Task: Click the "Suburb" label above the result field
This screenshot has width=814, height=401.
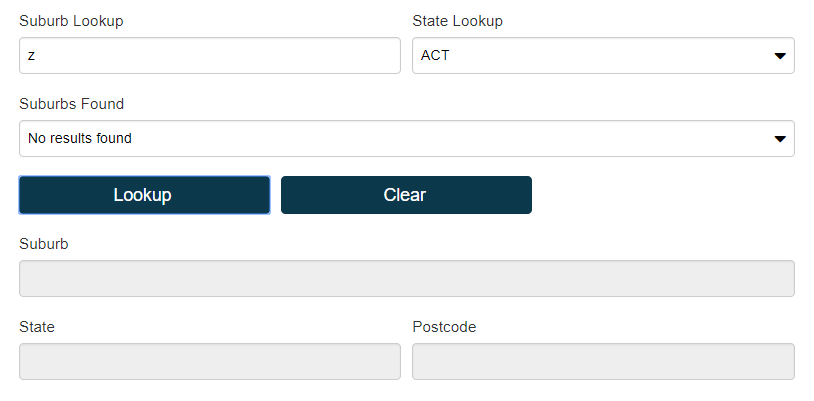Action: pyautogui.click(x=44, y=244)
